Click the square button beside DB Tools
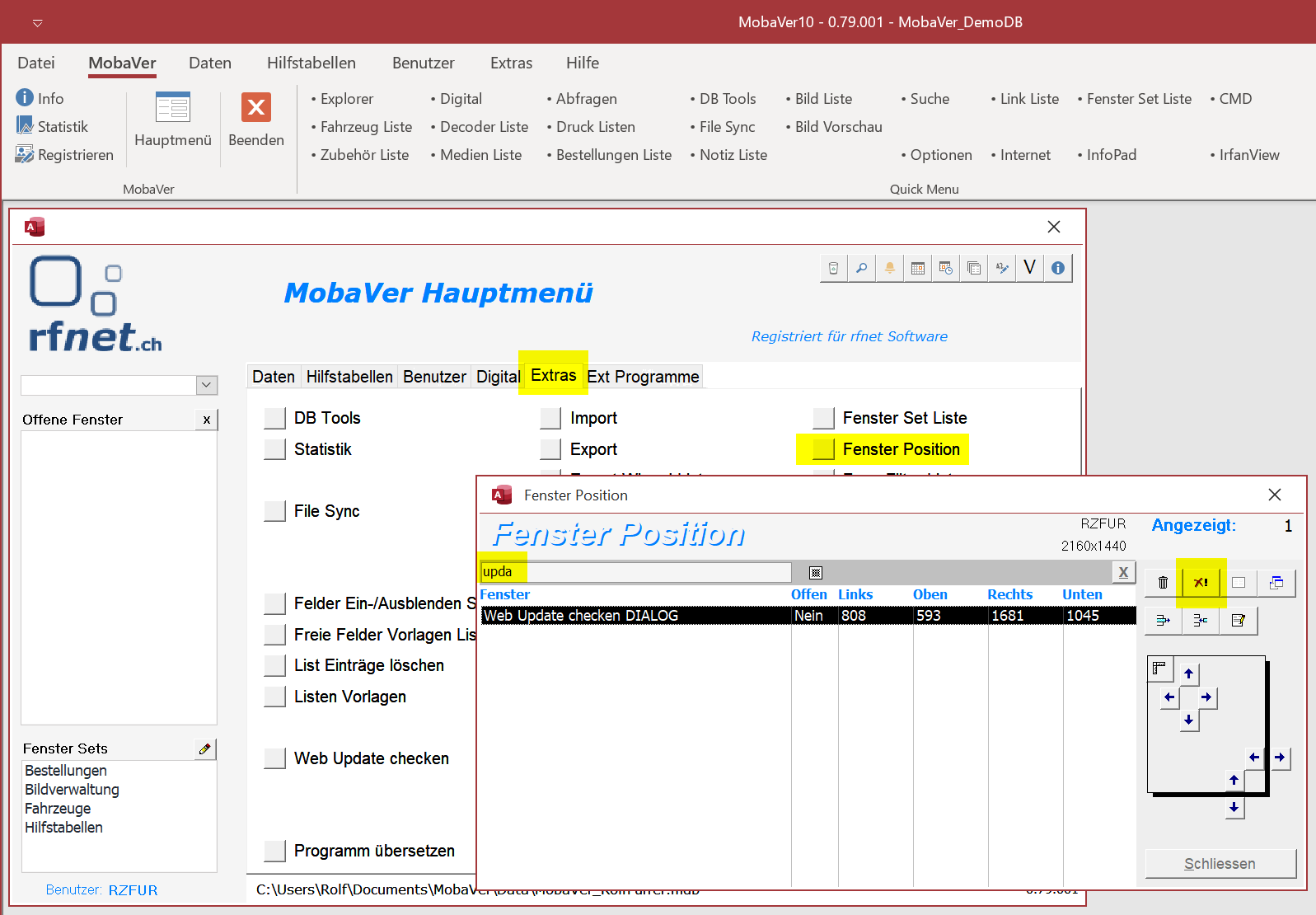This screenshot has height=915, width=1316. tap(275, 418)
